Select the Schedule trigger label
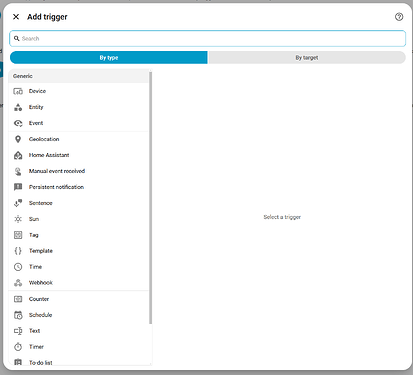 coord(41,315)
